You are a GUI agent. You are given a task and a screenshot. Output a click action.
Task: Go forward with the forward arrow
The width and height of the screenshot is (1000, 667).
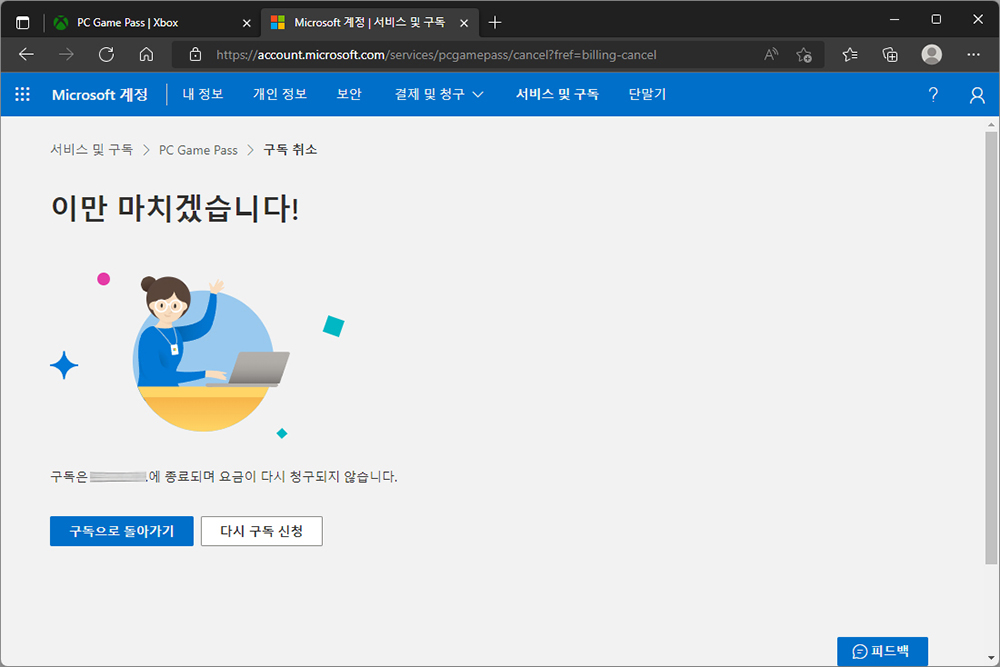[x=66, y=55]
